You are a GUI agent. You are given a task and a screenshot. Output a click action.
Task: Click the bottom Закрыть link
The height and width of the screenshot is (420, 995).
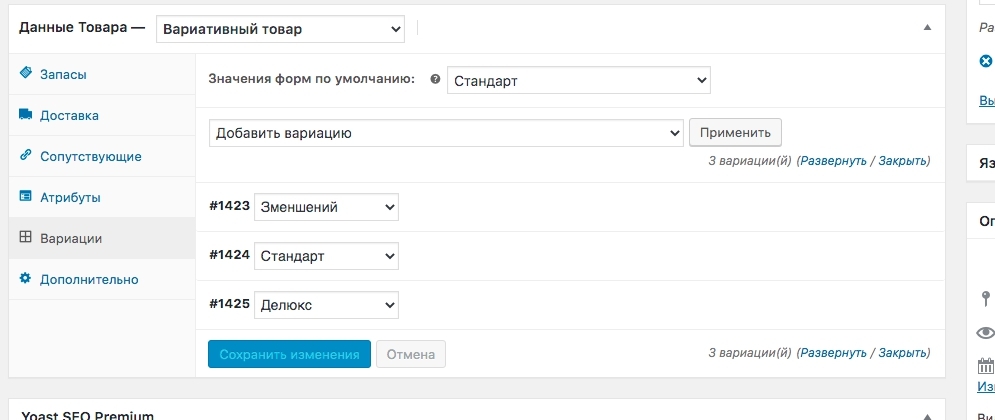coord(903,353)
